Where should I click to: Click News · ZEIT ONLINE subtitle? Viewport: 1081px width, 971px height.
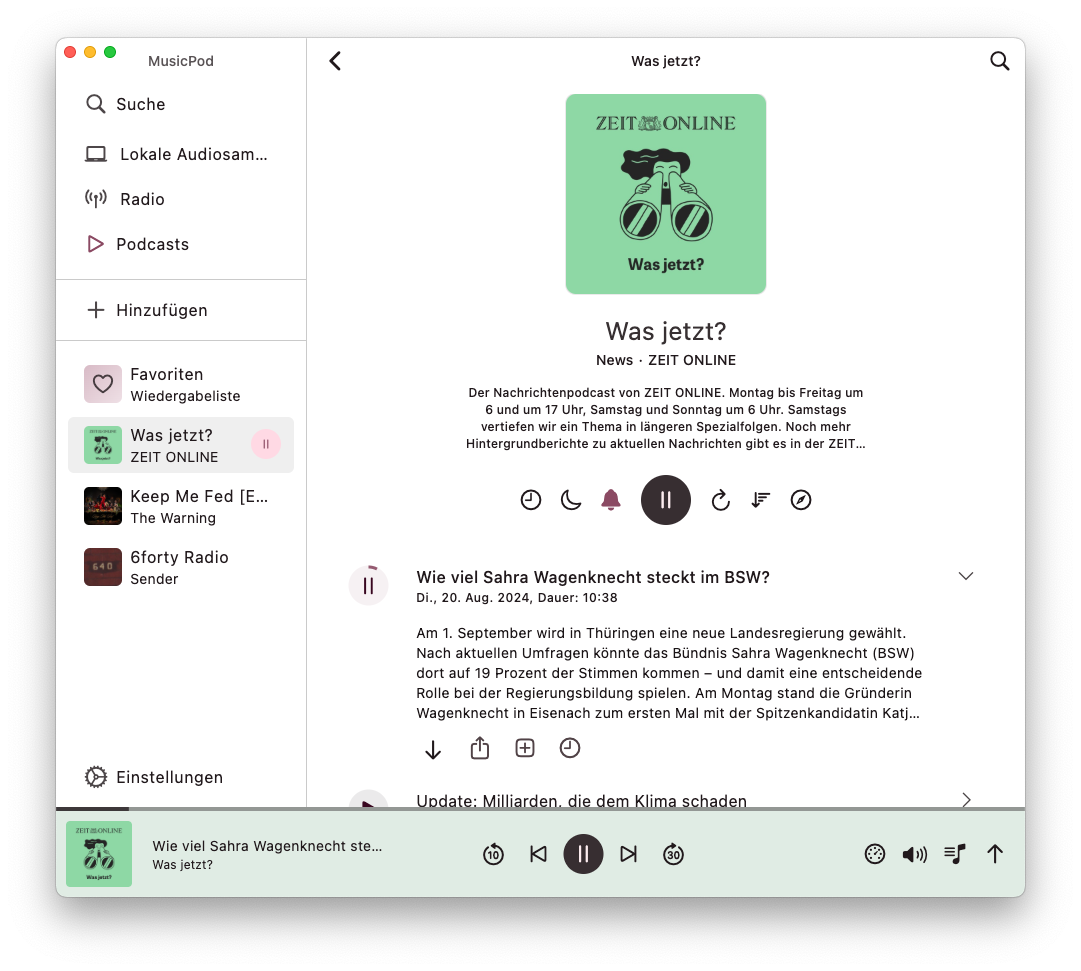pyautogui.click(x=666, y=360)
